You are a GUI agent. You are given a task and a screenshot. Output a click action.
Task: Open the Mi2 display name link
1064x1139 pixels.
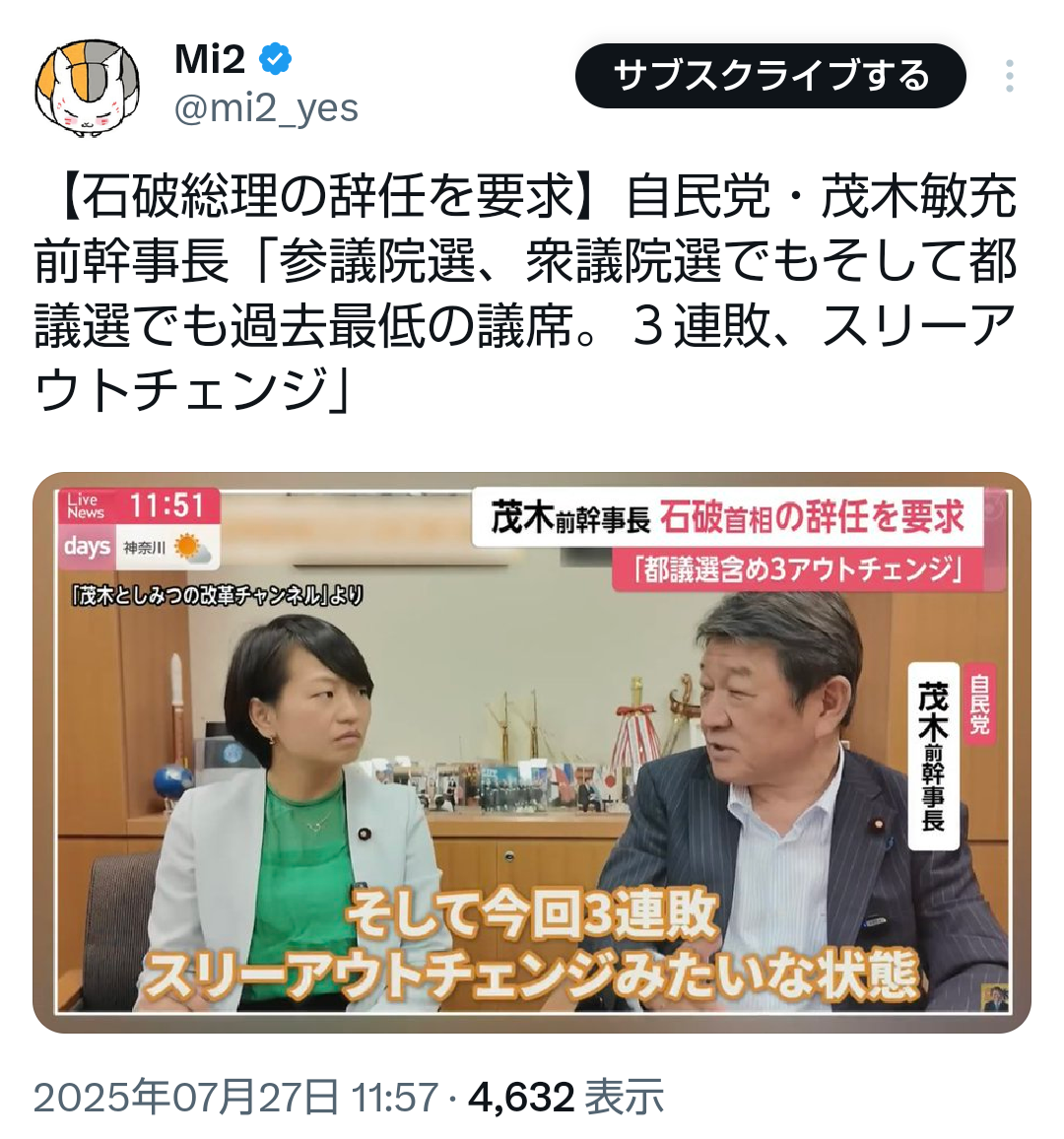(210, 59)
